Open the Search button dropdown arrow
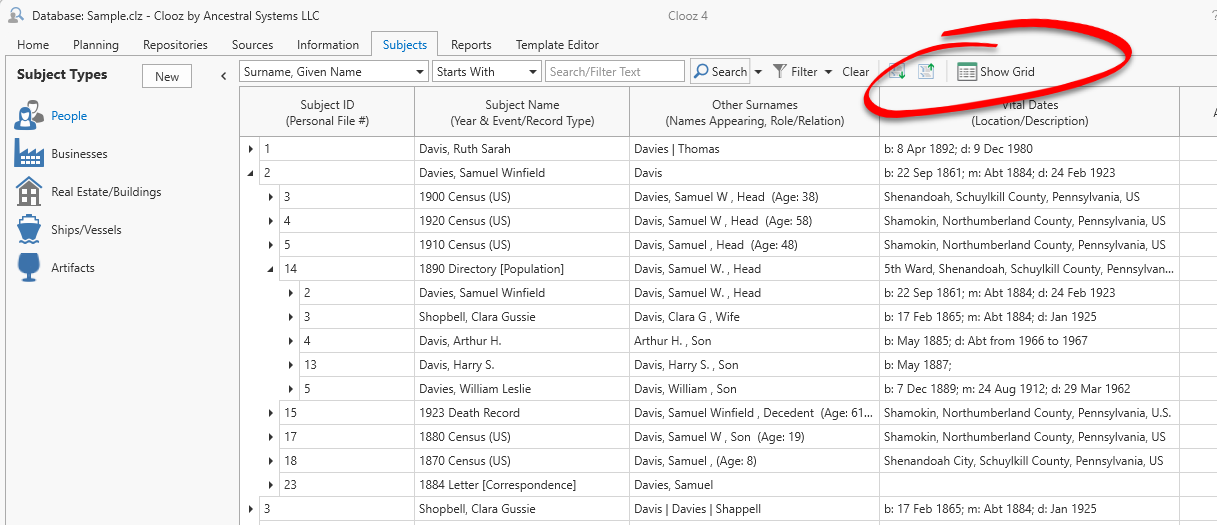This screenshot has height=525, width=1217. 758,72
